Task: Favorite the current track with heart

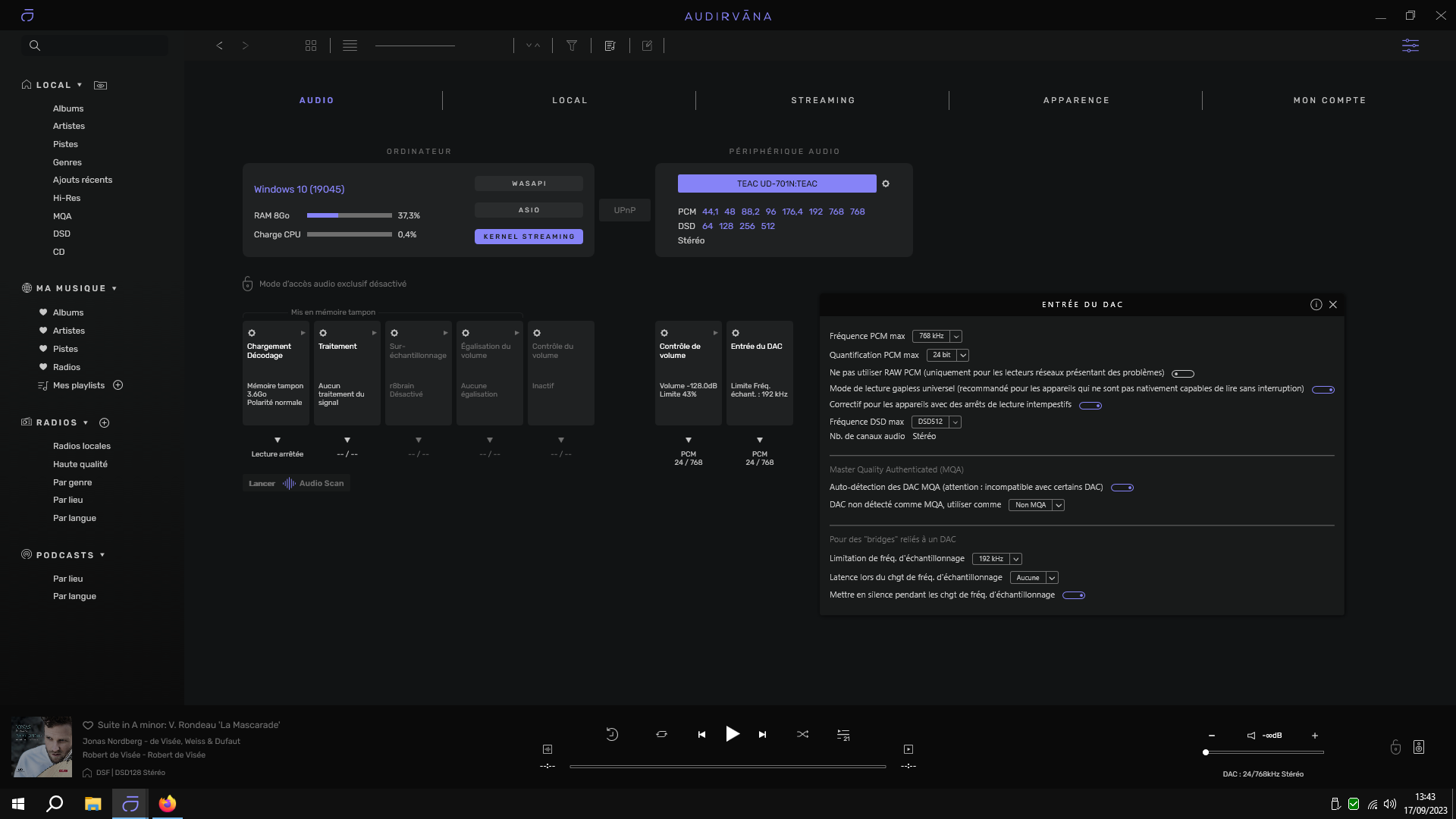Action: 88,725
